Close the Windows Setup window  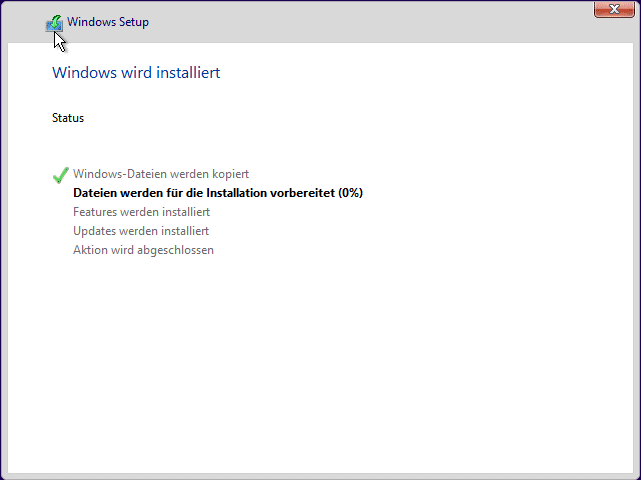click(x=614, y=9)
